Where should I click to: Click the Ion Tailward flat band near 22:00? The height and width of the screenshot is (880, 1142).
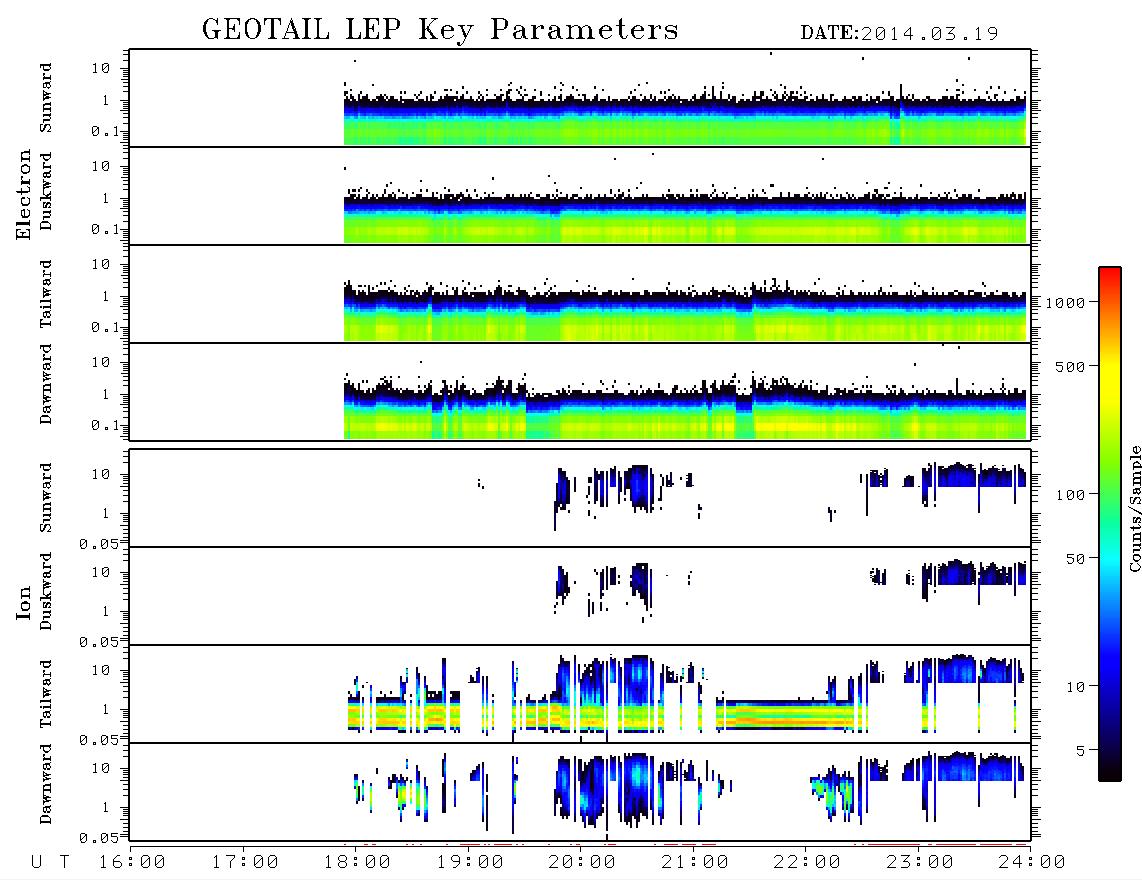(785, 715)
